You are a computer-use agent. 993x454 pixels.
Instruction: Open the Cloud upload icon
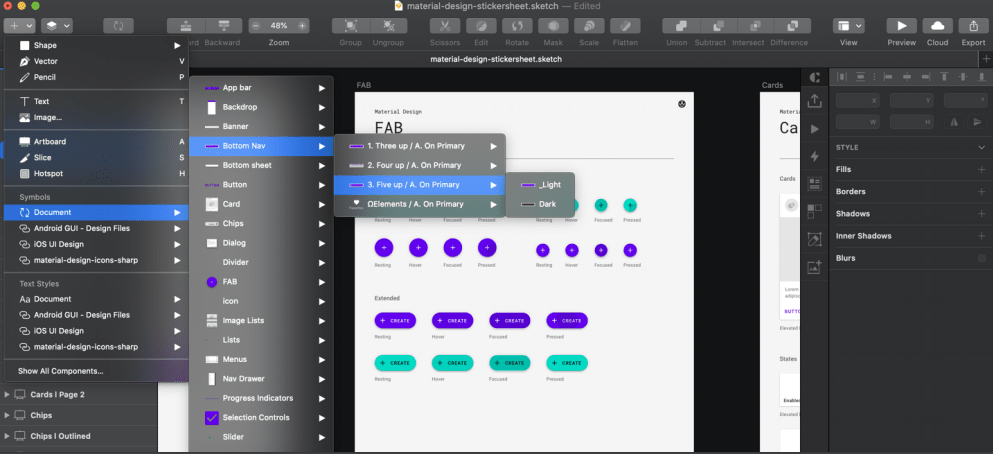[937, 25]
